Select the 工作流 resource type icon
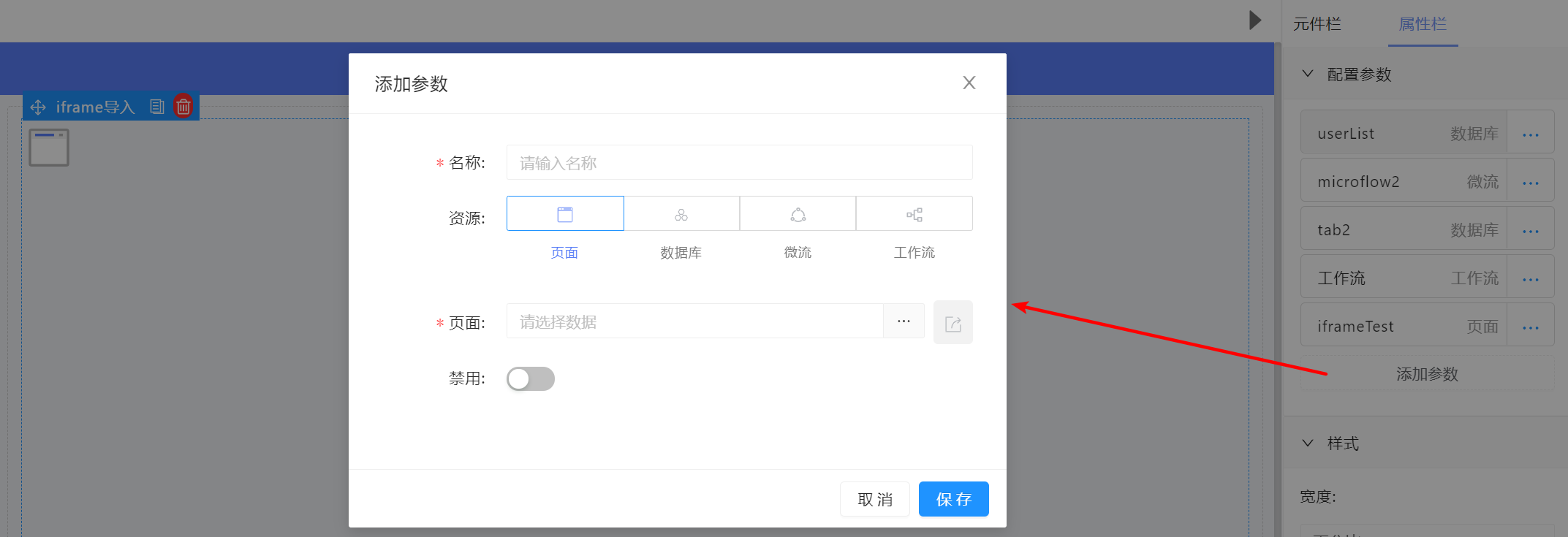This screenshot has width=1568, height=537. (x=914, y=214)
